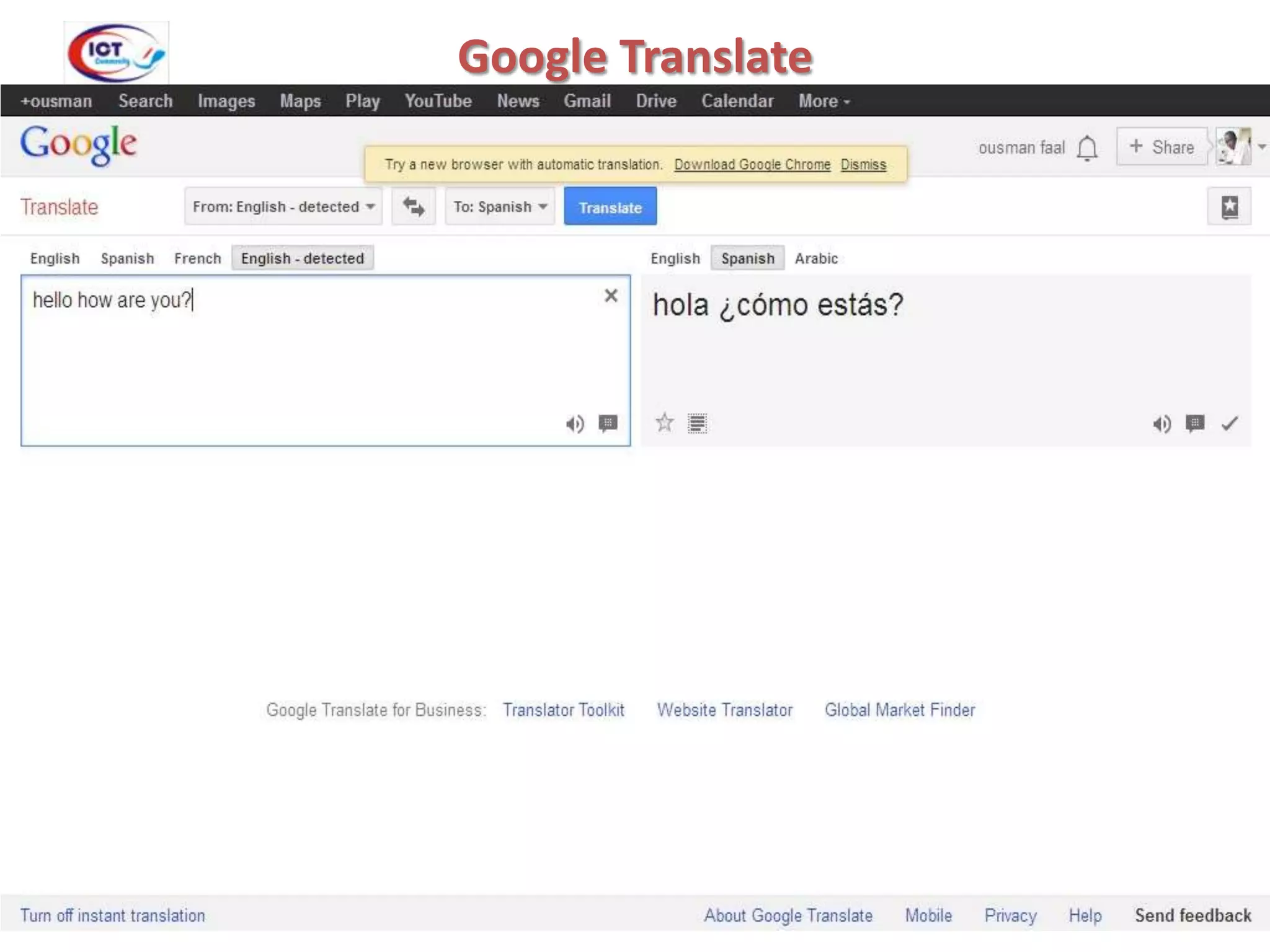The height and width of the screenshot is (952, 1270).
Task: Open the phrasebook star icon button
Action: pos(1229,206)
